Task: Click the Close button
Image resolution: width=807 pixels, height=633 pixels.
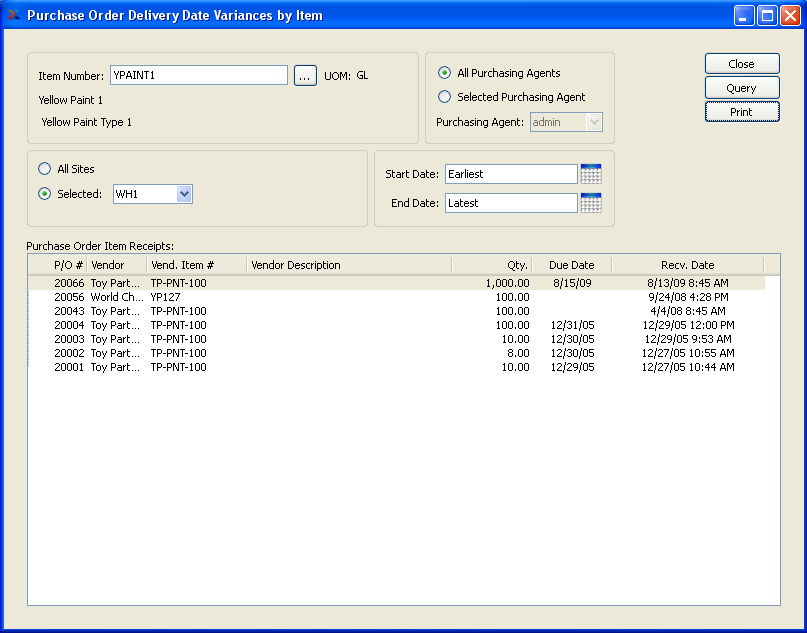Action: pyautogui.click(x=741, y=64)
